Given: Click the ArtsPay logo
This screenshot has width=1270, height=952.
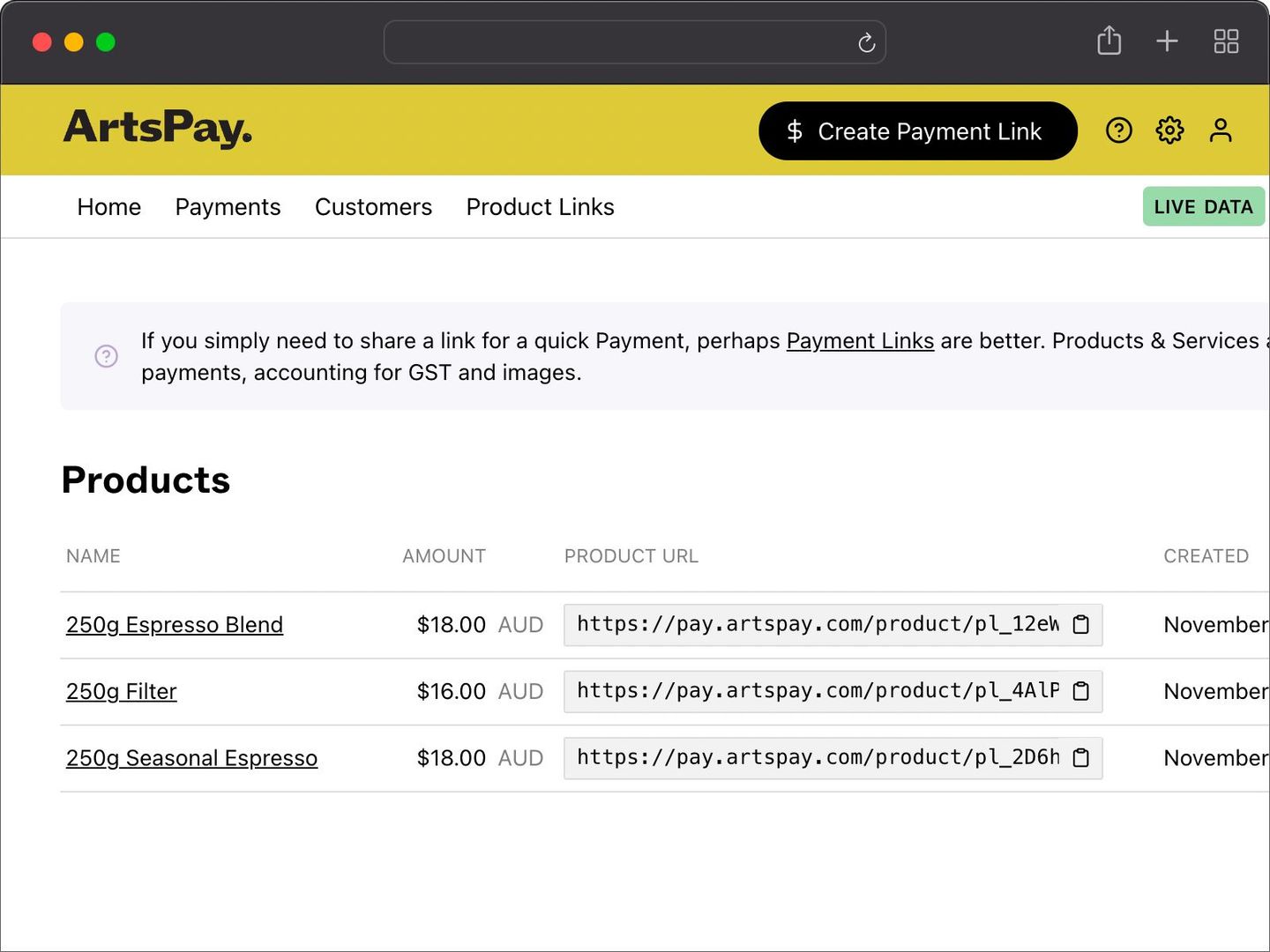Looking at the screenshot, I should click(158, 128).
